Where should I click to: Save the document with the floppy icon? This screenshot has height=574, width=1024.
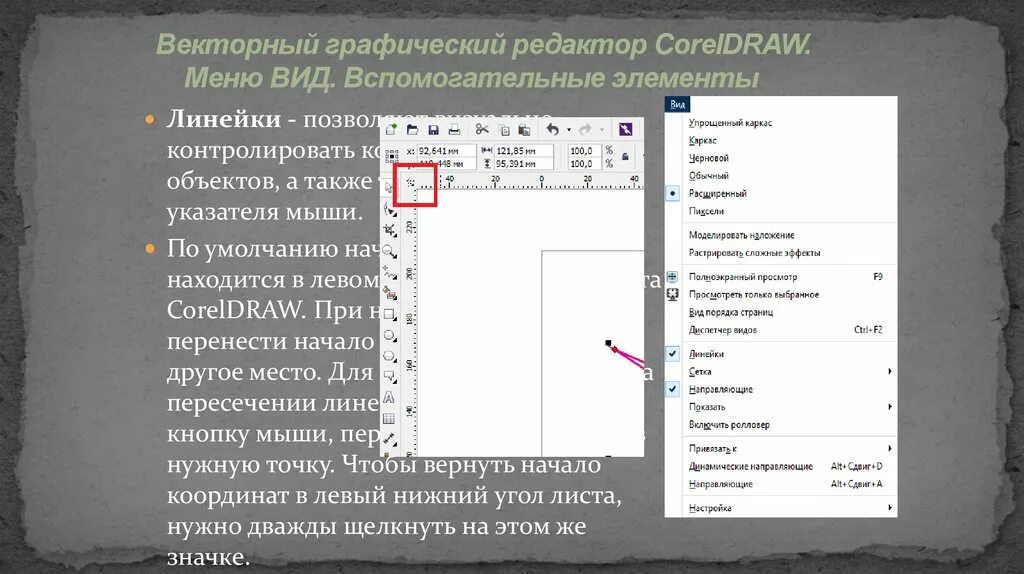pyautogui.click(x=433, y=130)
